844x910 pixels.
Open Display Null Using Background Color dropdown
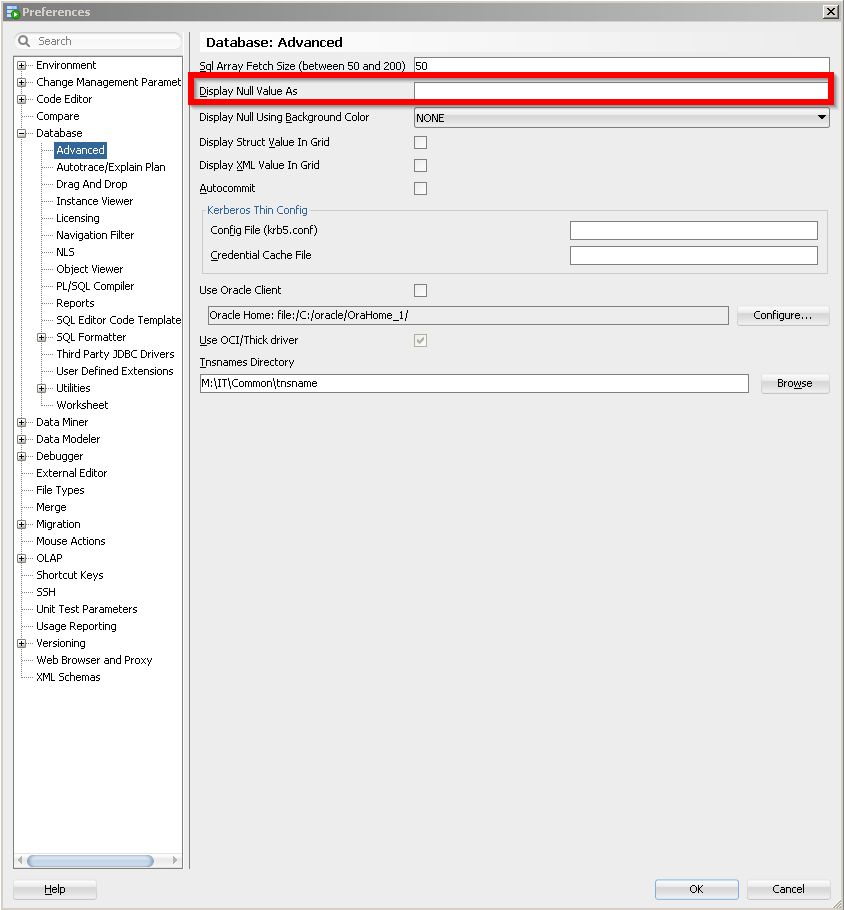click(x=621, y=117)
